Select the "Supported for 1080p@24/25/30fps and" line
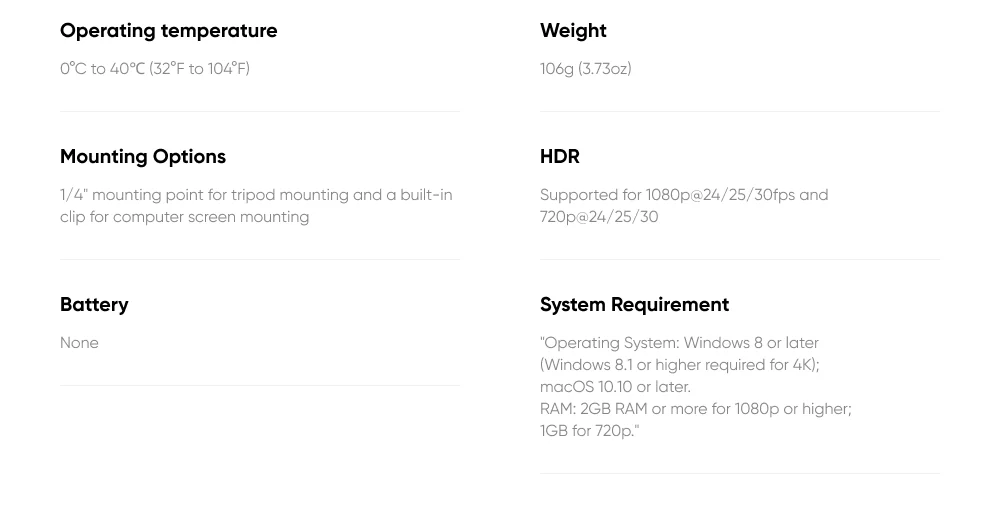Viewport: 1000px width, 518px height. pos(684,195)
